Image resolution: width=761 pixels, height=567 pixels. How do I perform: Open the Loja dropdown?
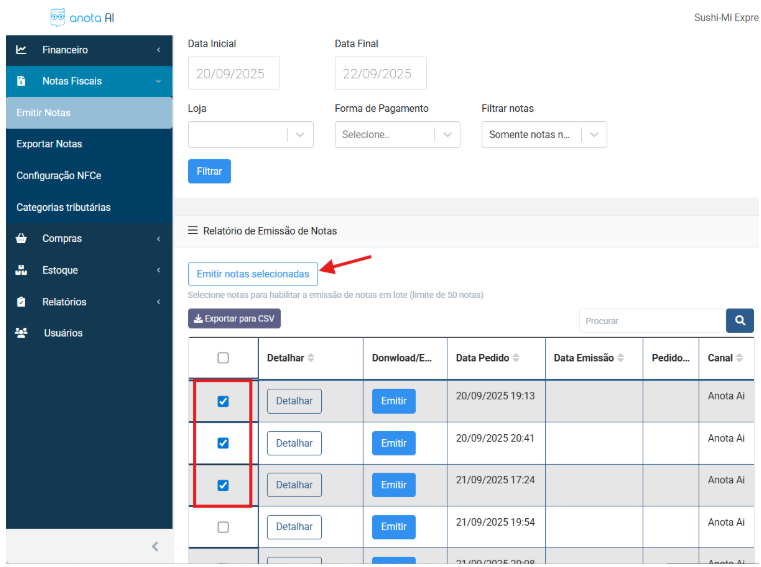point(250,135)
